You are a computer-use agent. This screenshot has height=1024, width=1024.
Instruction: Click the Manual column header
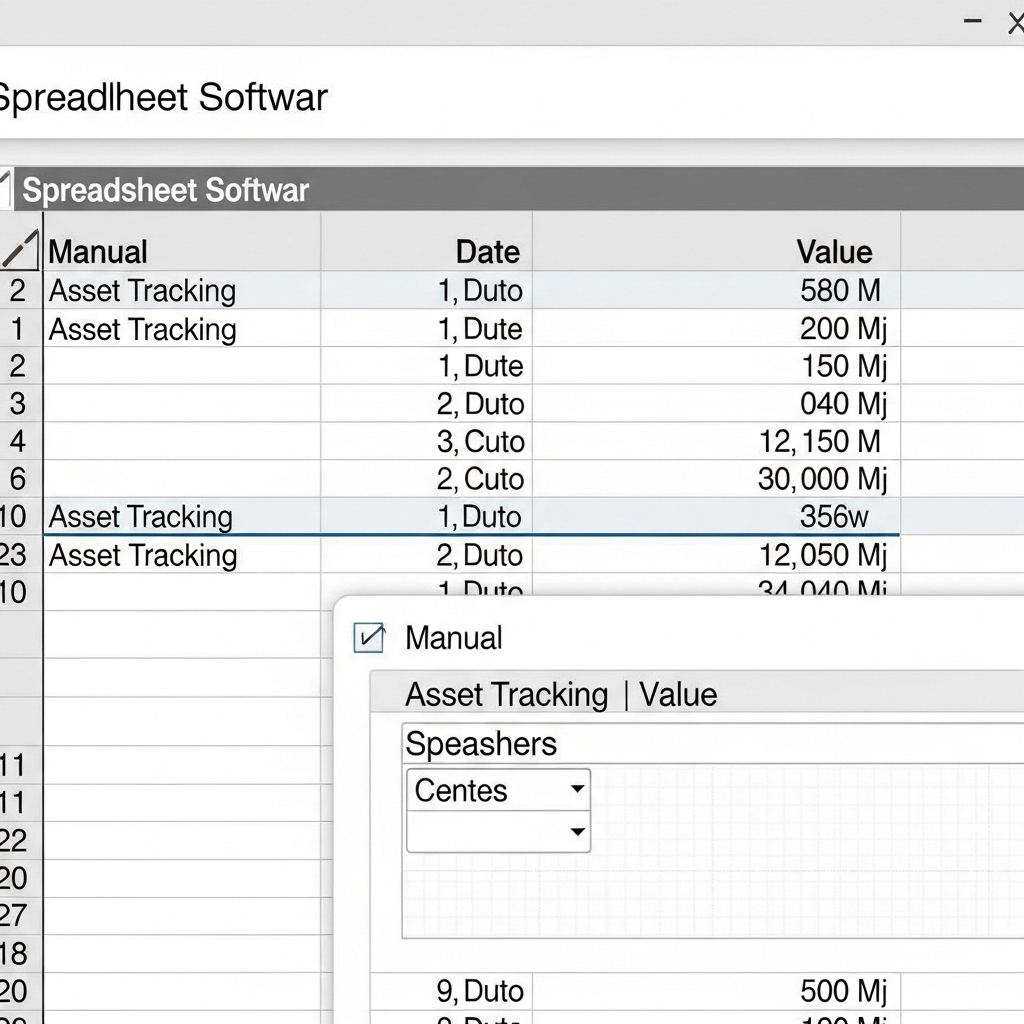pyautogui.click(x=98, y=251)
